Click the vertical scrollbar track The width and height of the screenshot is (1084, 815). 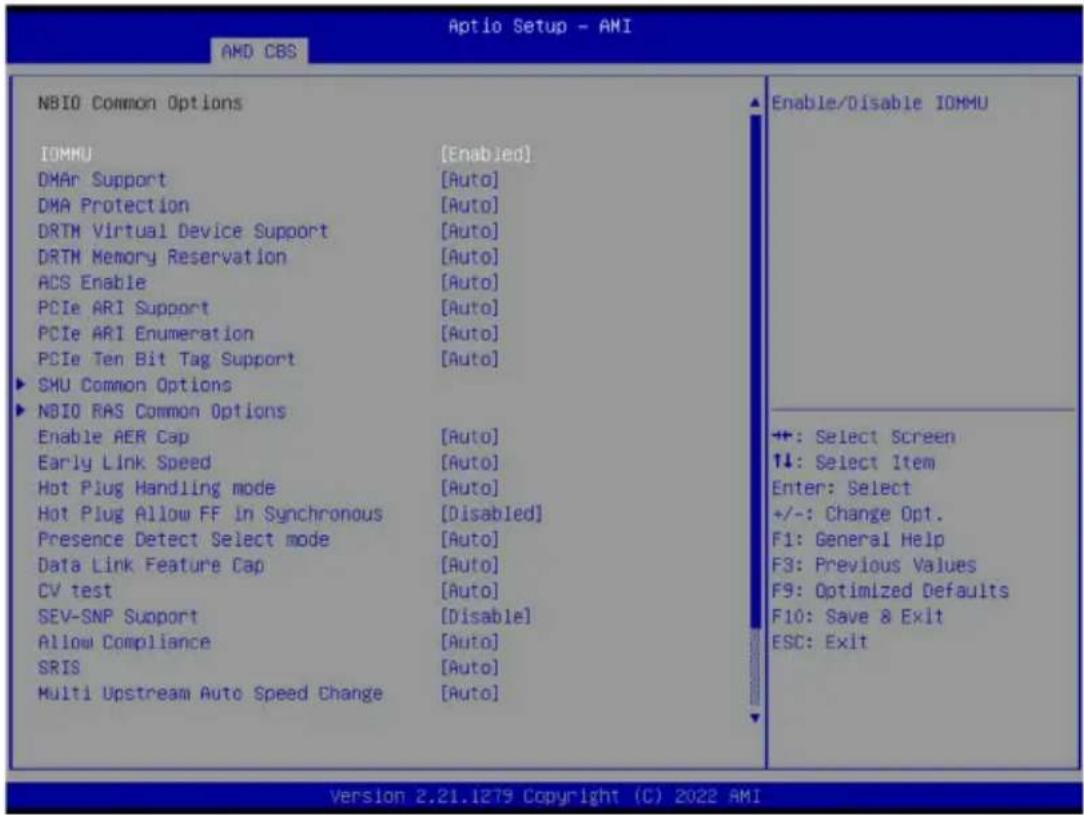click(755, 411)
